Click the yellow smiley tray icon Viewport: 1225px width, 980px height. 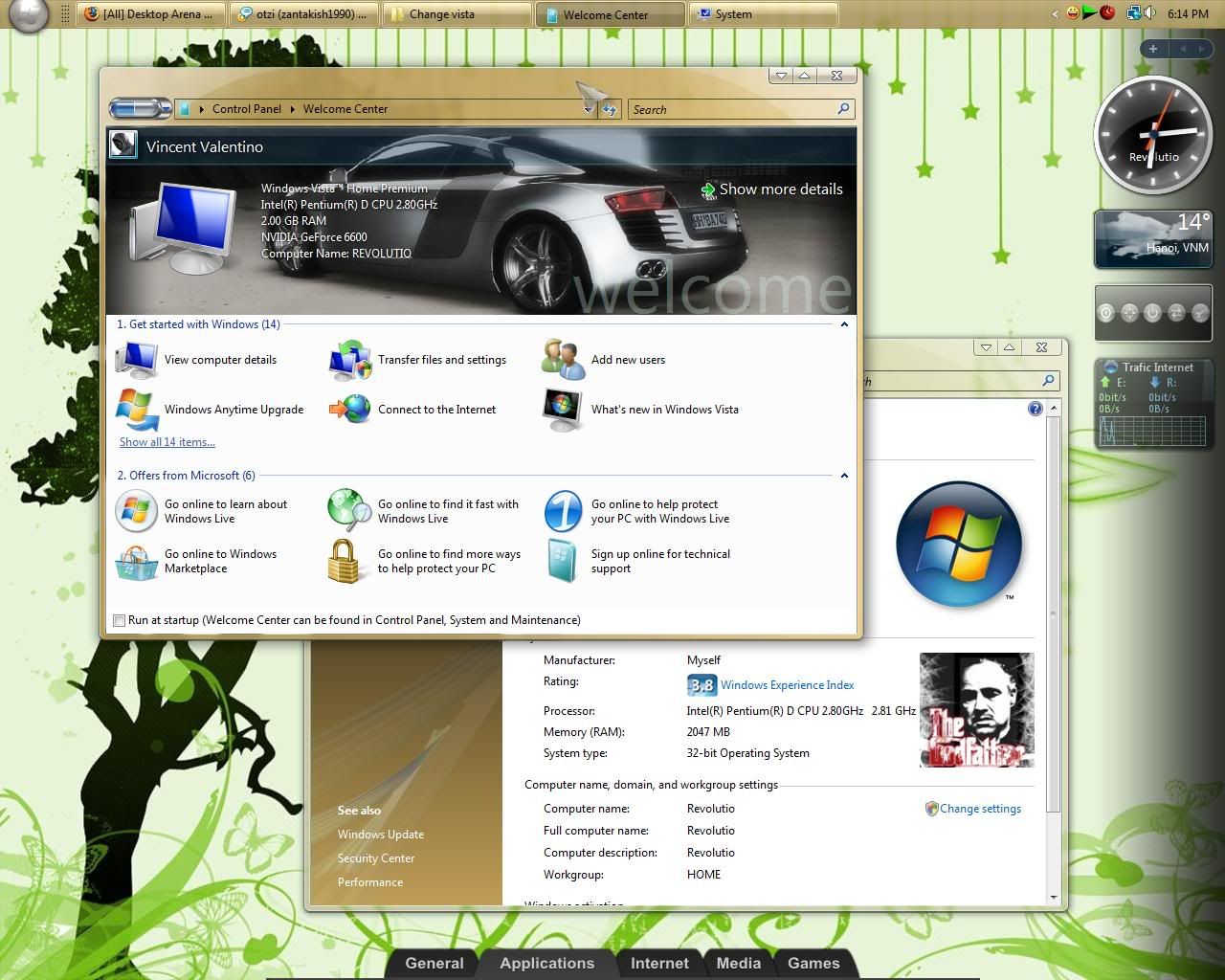[x=1074, y=13]
